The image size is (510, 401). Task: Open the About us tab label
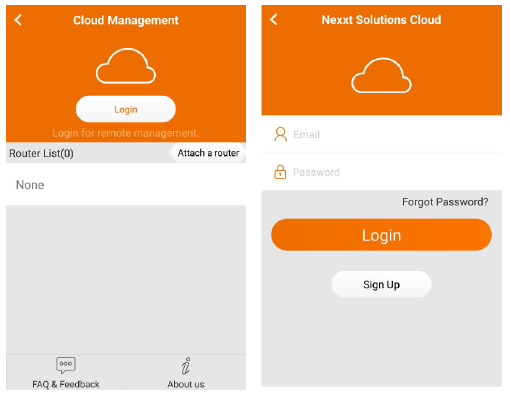[186, 384]
